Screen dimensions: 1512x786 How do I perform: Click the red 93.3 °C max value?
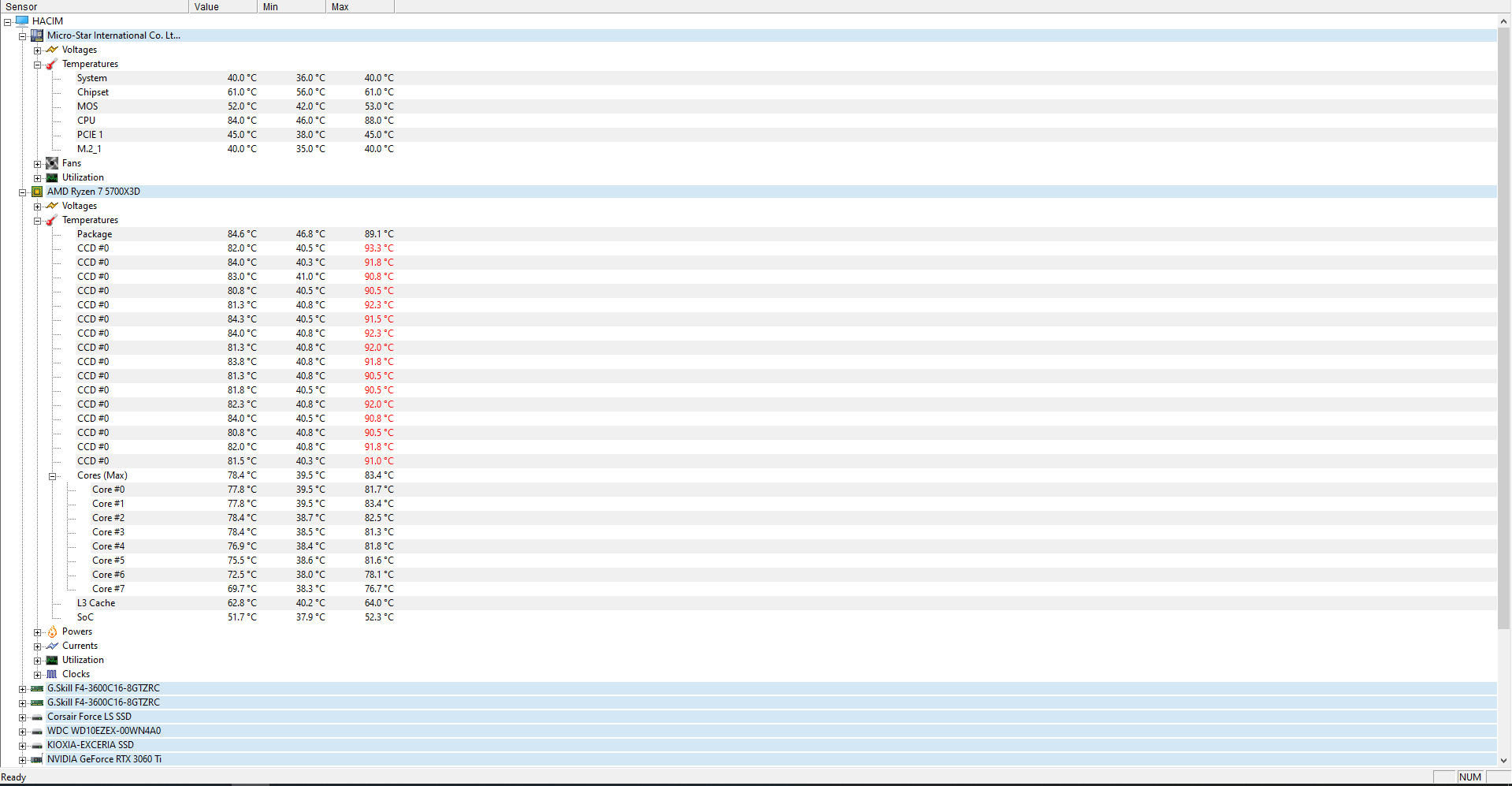(x=379, y=248)
